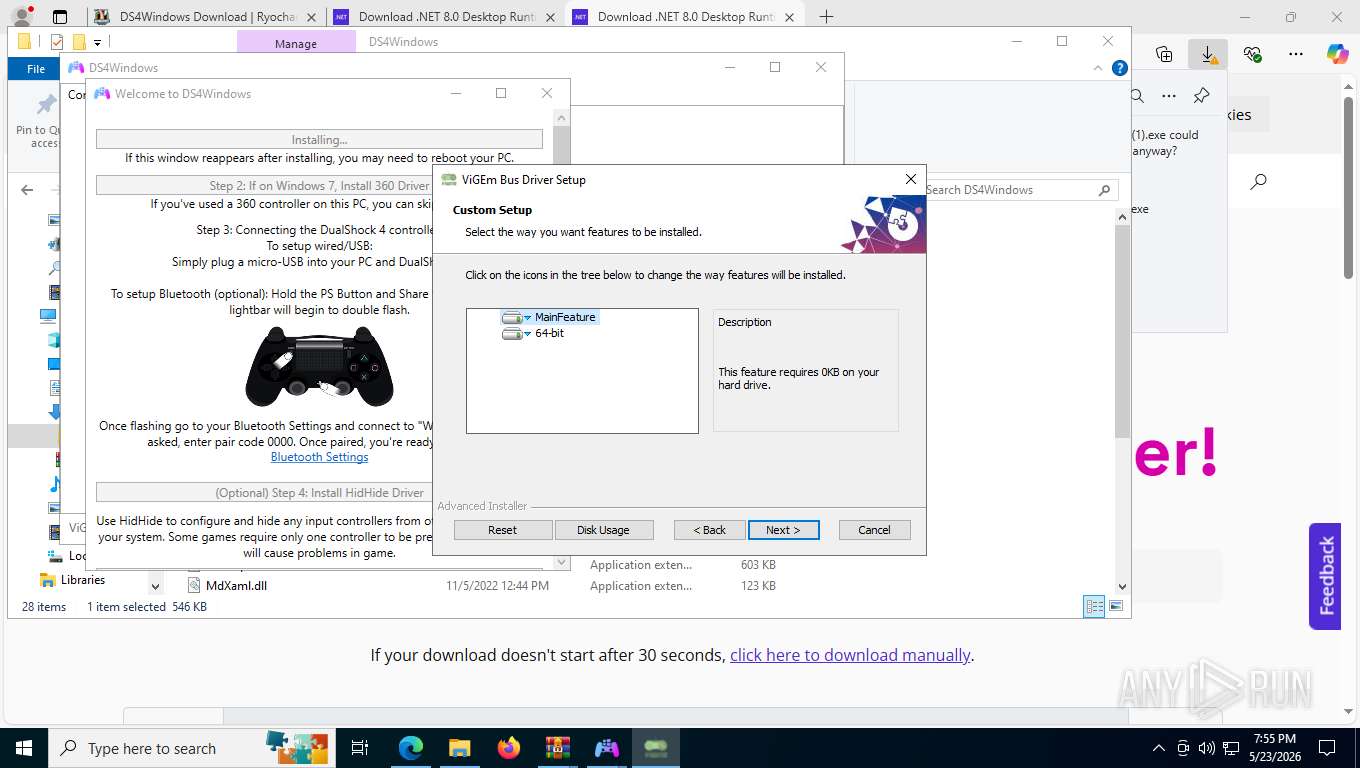The image size is (1360, 768).
Task: Open DS4Windows taskbar icon
Action: point(607,748)
